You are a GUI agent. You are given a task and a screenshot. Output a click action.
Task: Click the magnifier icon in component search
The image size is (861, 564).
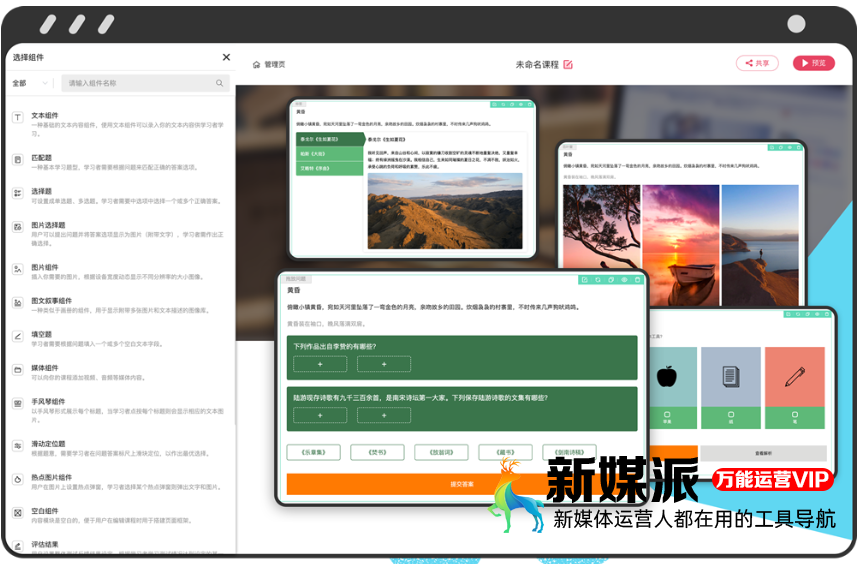(220, 83)
